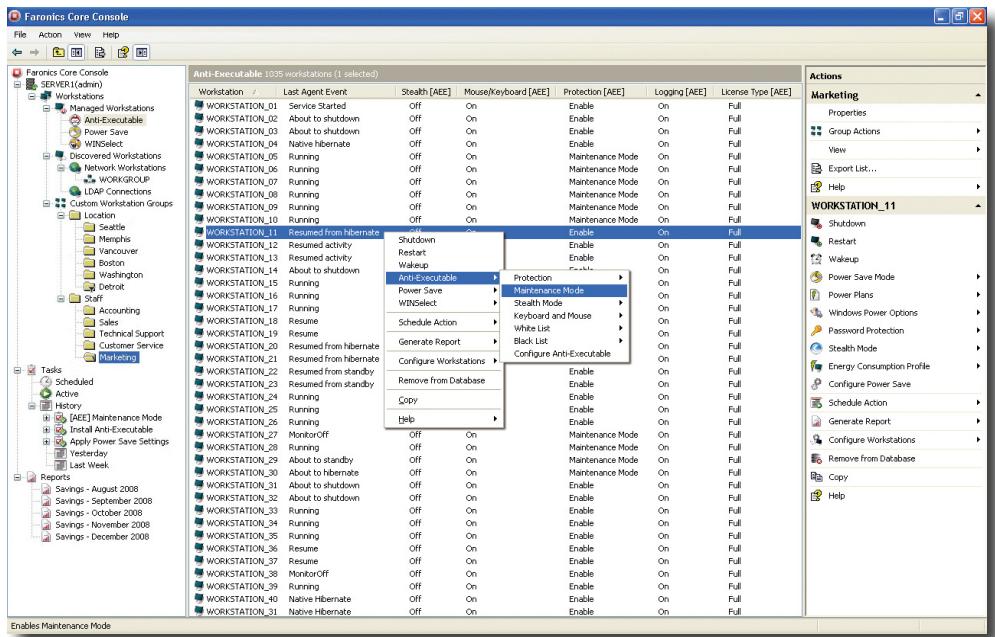The width and height of the screenshot is (995, 637).
Task: Click the Copy icon in Actions panel
Action: pyautogui.click(x=816, y=477)
